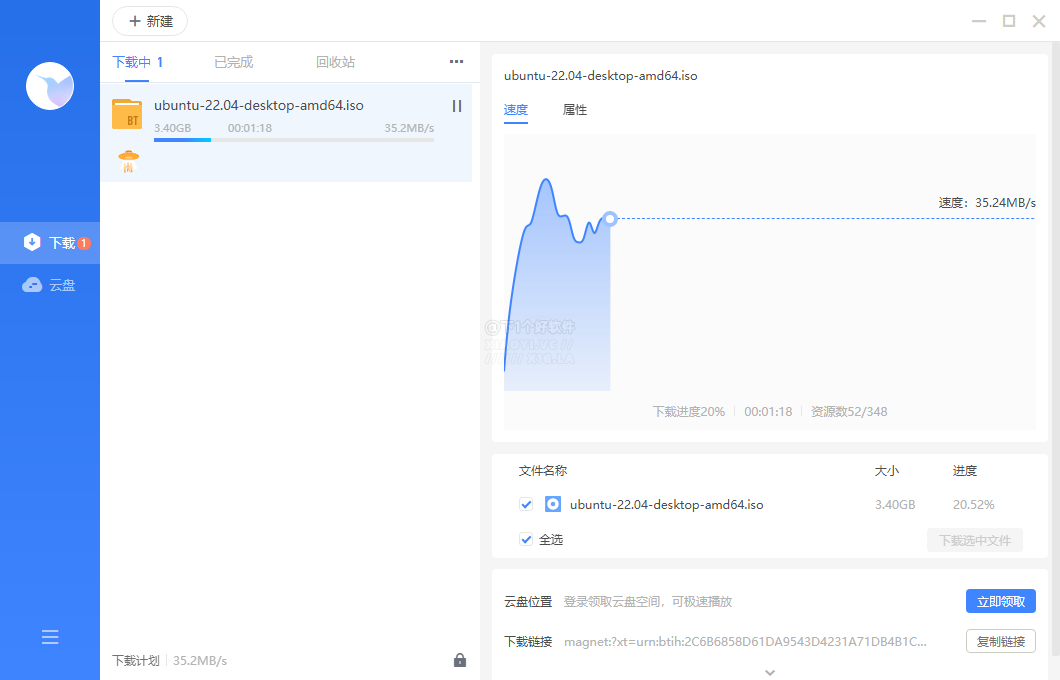Viewport: 1060px width, 680px height.
Task: Select ubuntu-22.04-desktop-amd64.iso task name in list
Action: 259,105
